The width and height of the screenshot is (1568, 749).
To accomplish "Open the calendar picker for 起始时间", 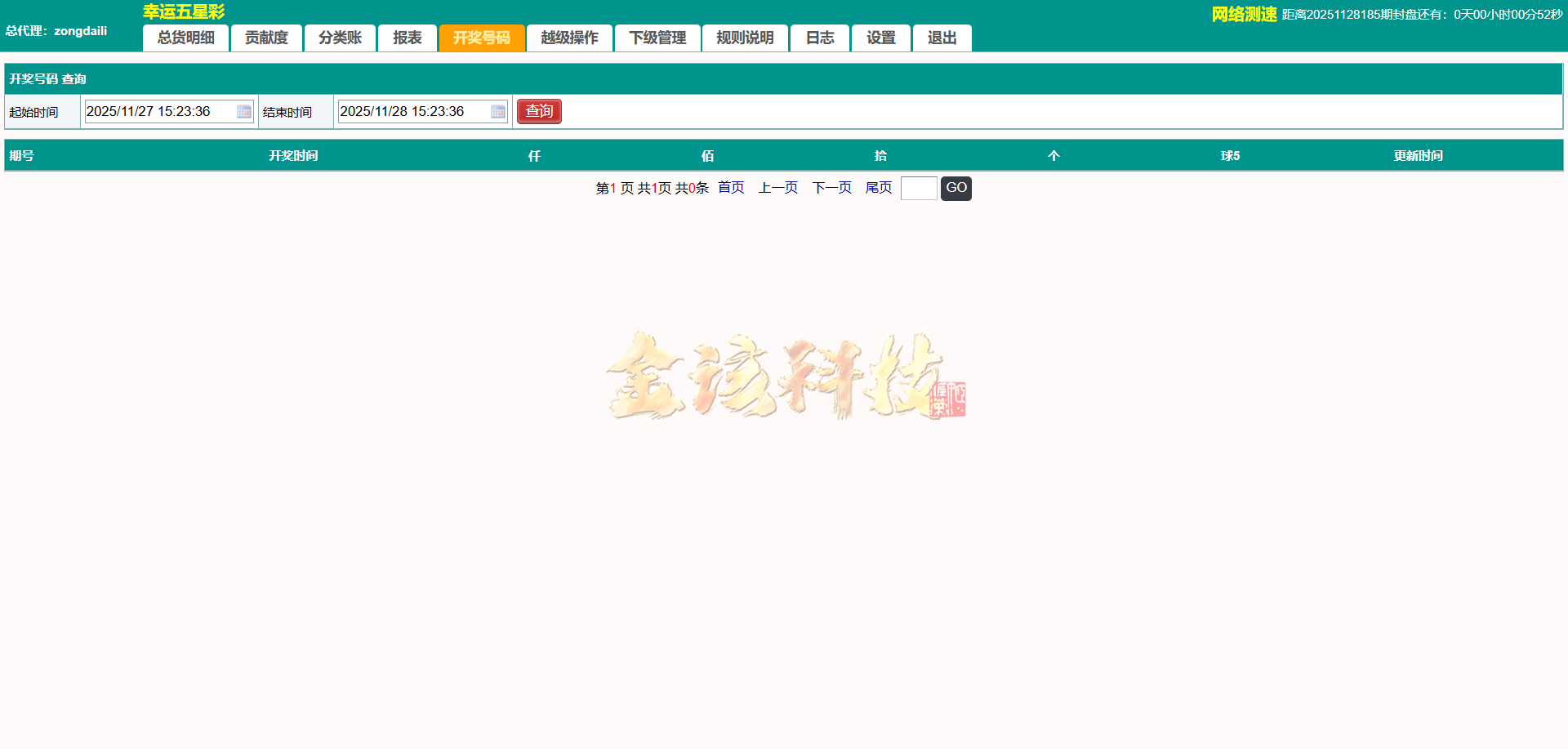I will click(243, 111).
